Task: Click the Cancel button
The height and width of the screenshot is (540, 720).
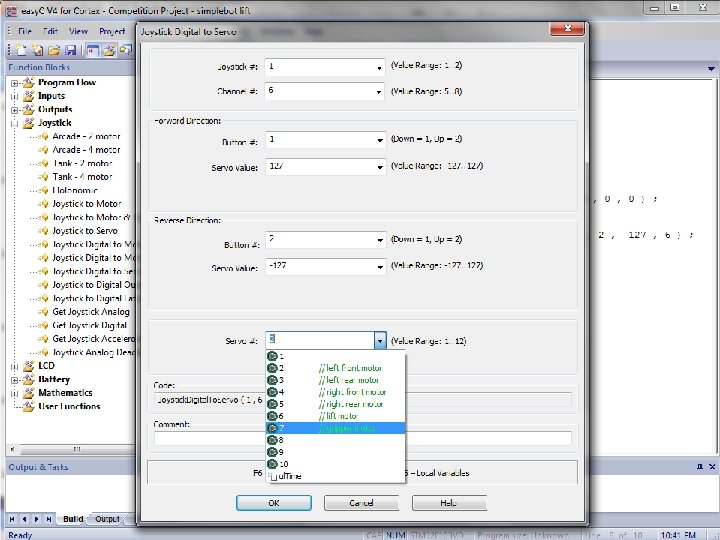Action: click(x=361, y=503)
